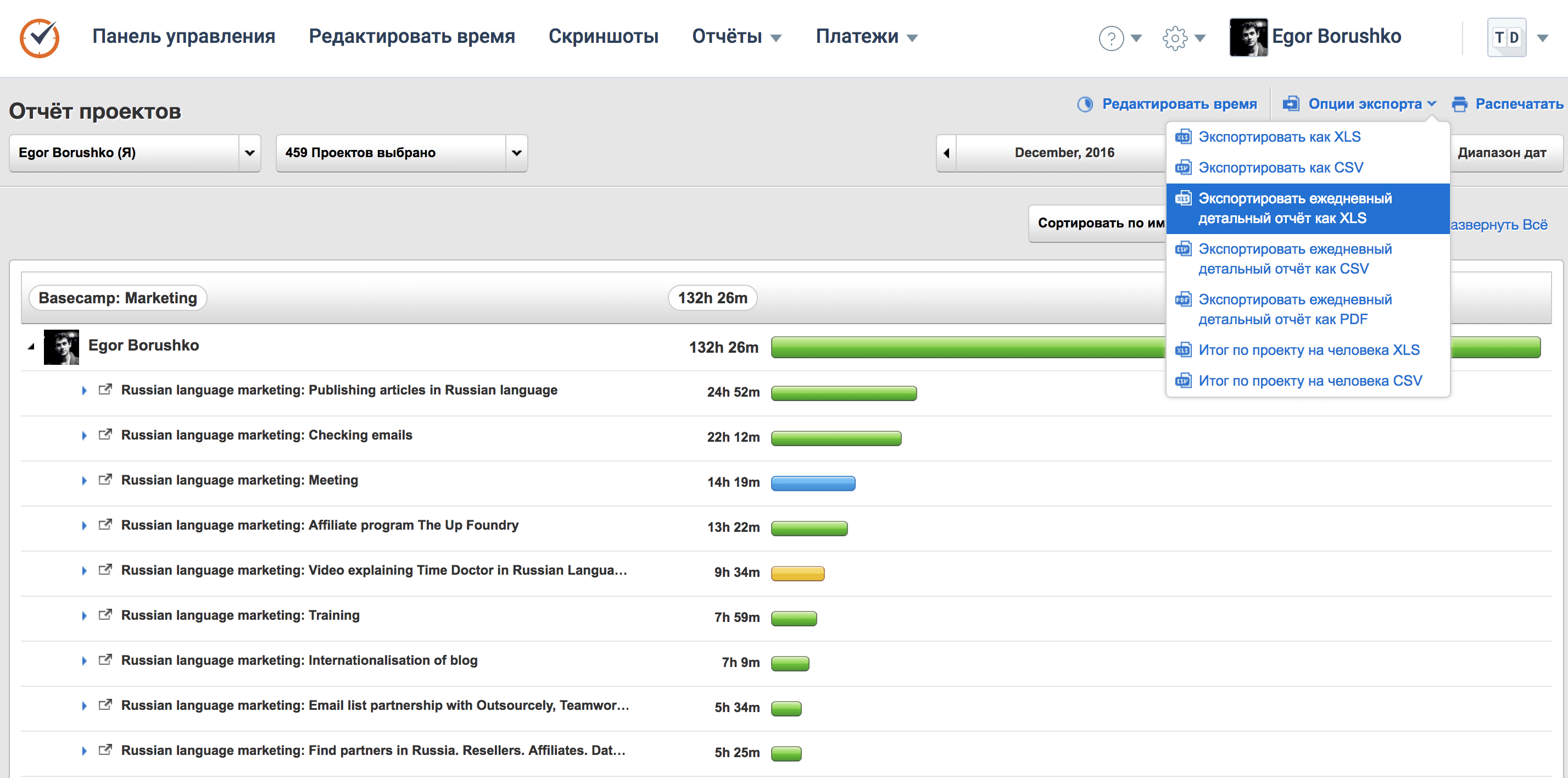Viewport: 1568px width, 778px height.
Task: Collapse the Egor Borushko user row
Action: pyautogui.click(x=31, y=346)
